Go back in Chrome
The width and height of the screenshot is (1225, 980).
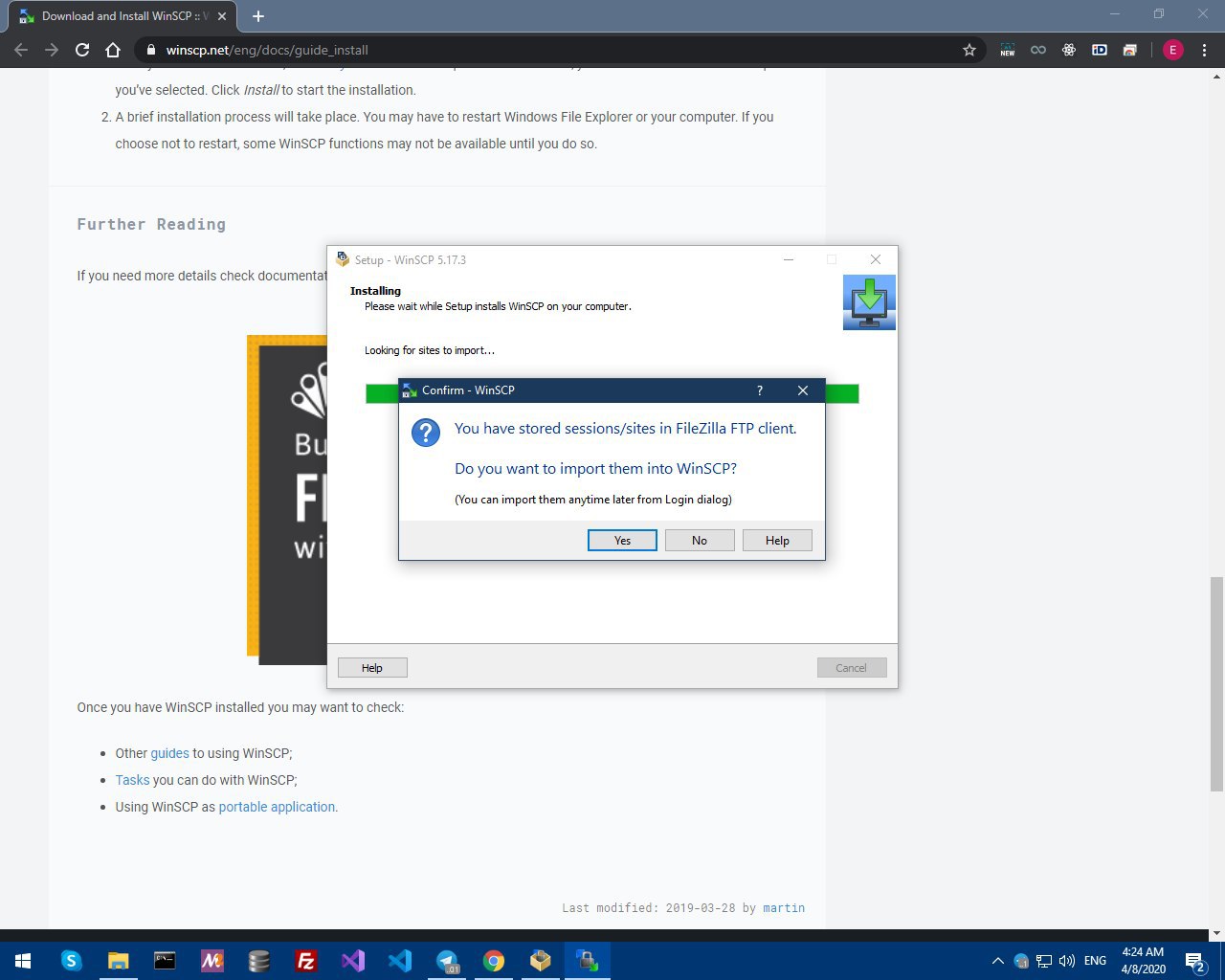point(21,50)
